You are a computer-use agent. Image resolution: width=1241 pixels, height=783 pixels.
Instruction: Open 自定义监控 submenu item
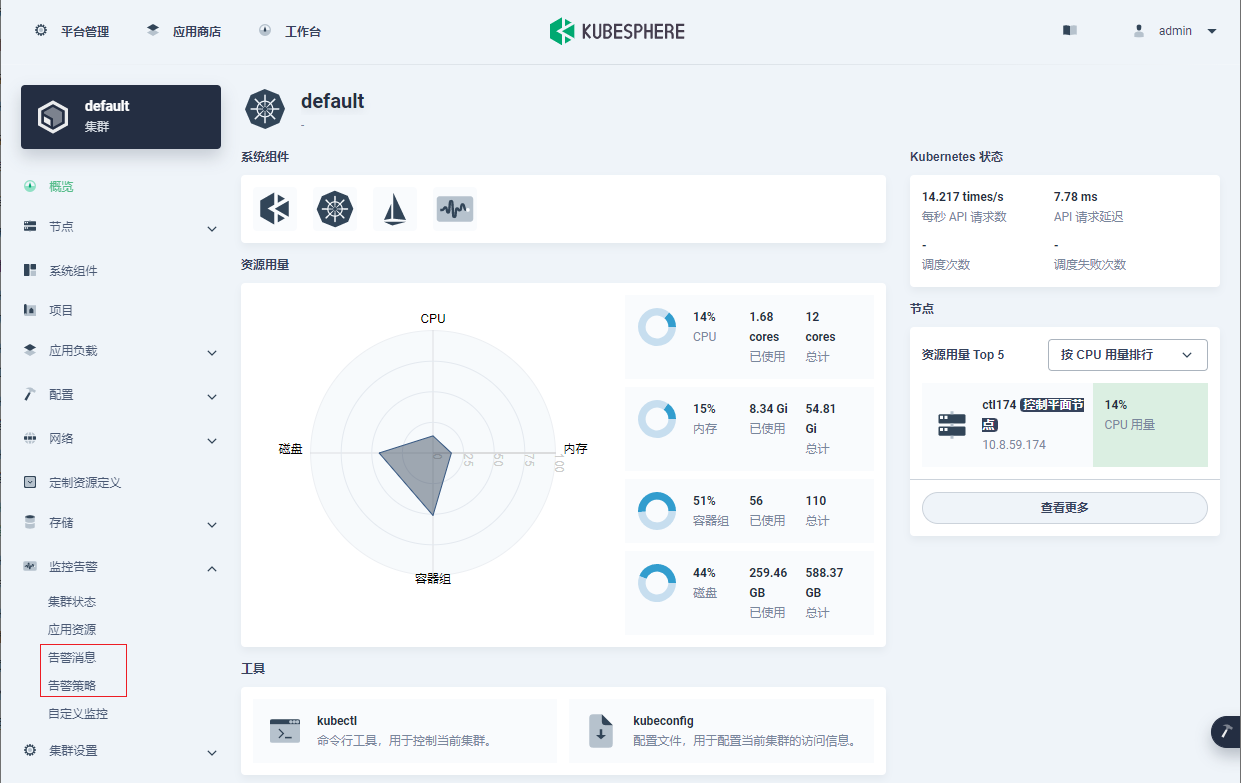[78, 714]
